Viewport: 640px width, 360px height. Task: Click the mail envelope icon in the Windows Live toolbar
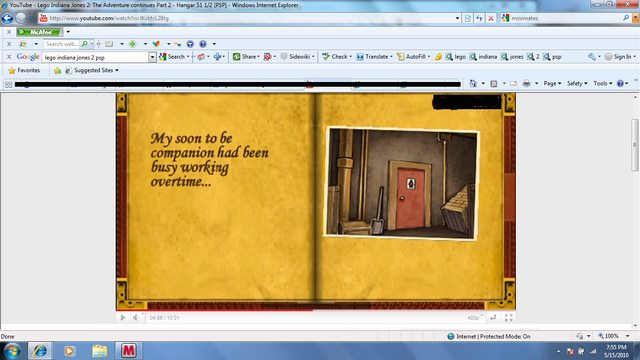coord(109,44)
